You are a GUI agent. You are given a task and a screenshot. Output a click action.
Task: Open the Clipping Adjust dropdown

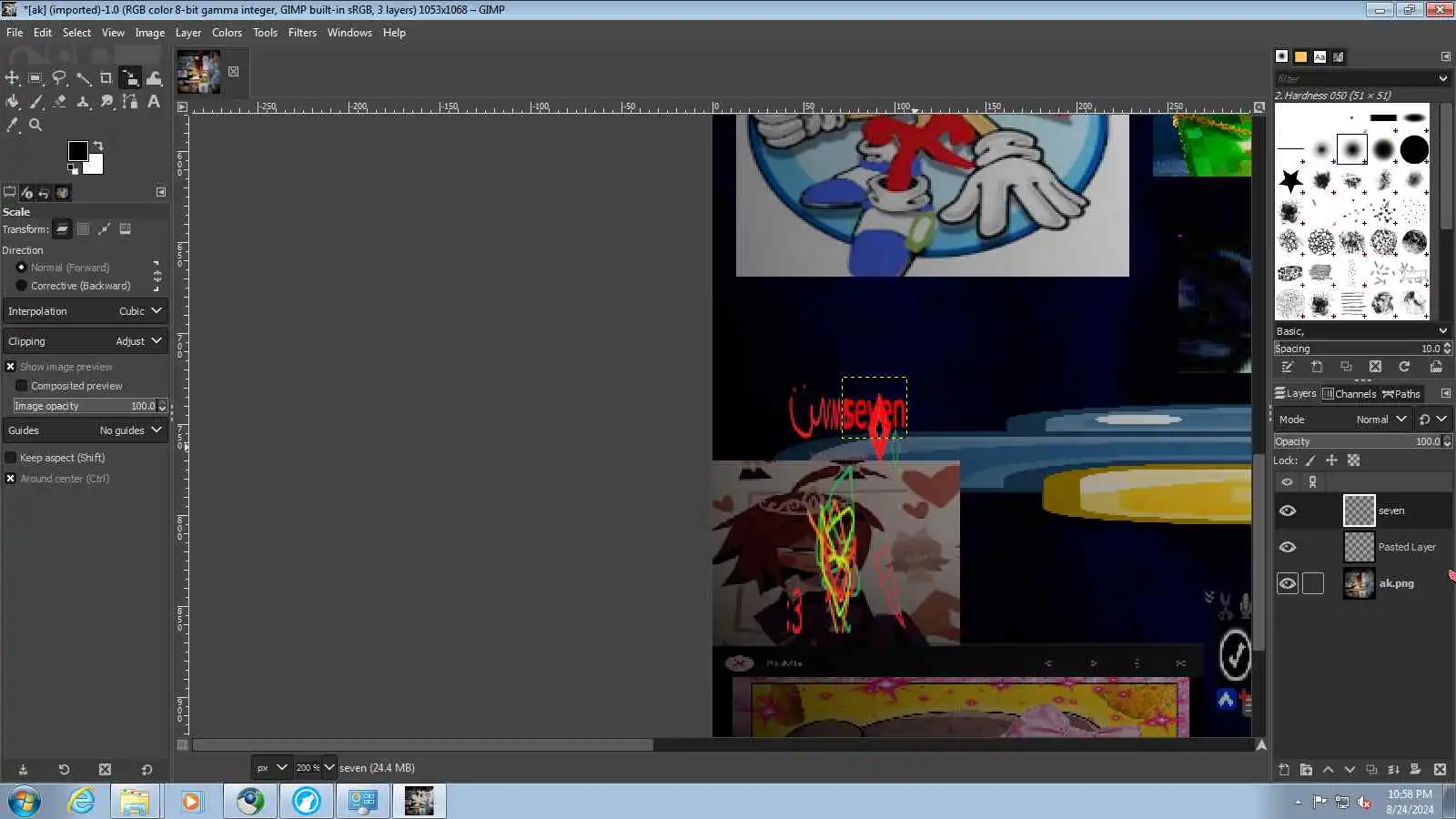86,341
